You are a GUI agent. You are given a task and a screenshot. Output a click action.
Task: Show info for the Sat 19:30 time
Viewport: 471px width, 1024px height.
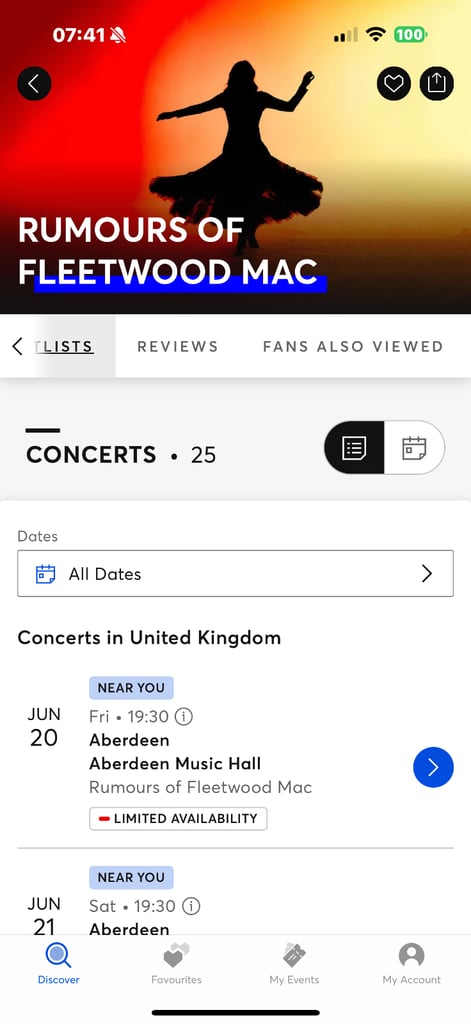tap(191, 906)
